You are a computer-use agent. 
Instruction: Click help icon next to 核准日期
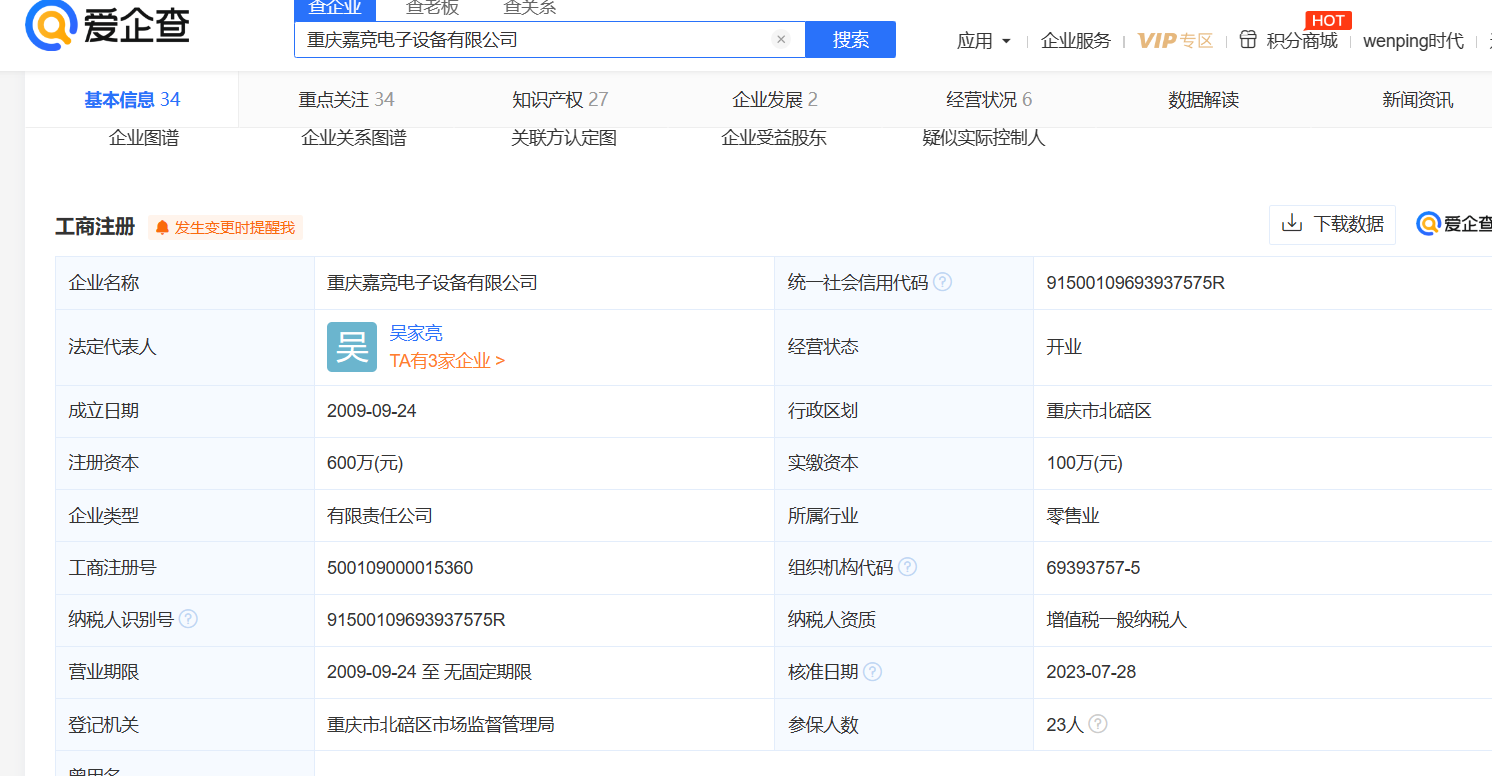tap(872, 671)
